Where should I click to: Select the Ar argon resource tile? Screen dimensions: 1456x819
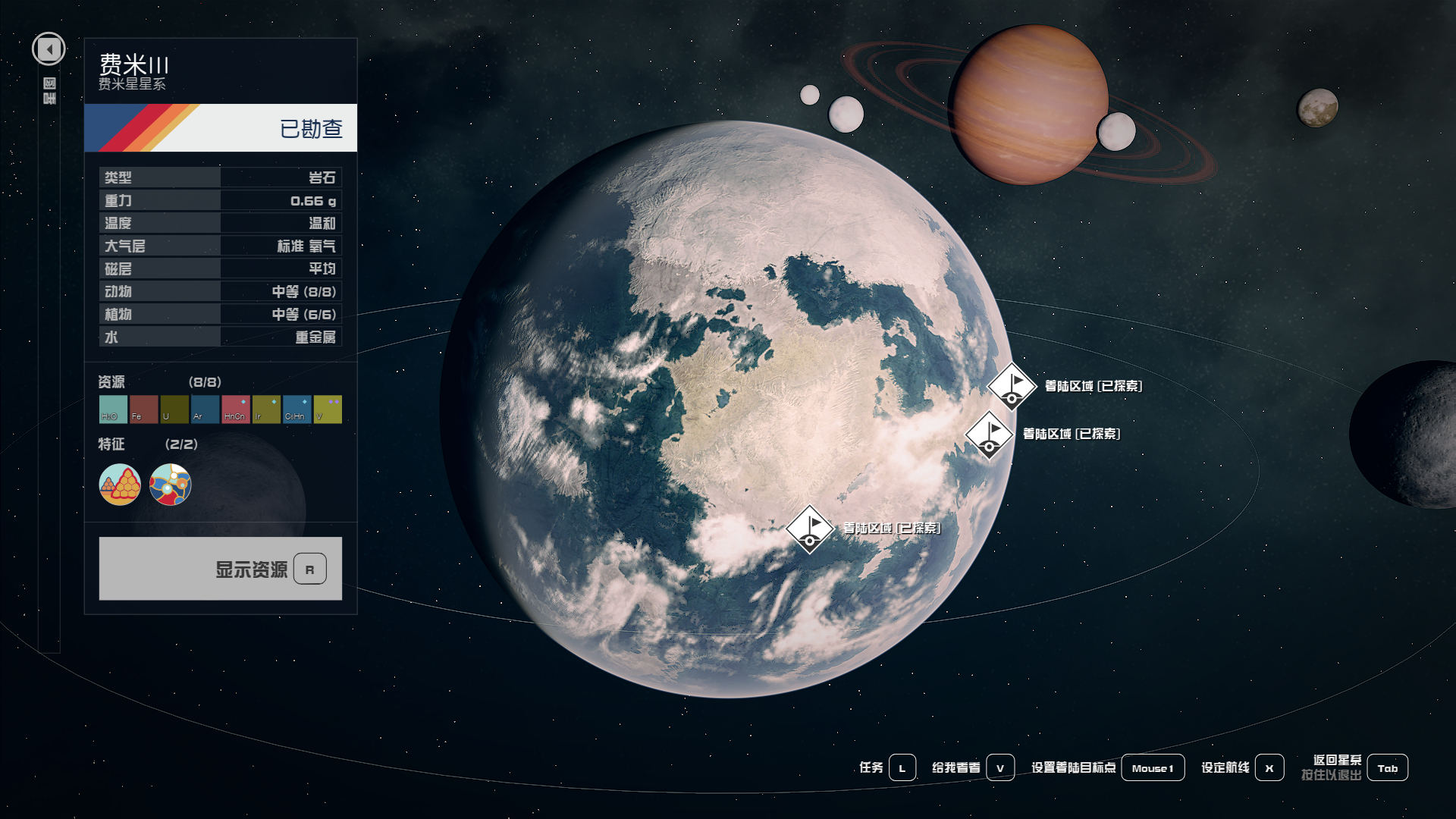click(x=205, y=409)
